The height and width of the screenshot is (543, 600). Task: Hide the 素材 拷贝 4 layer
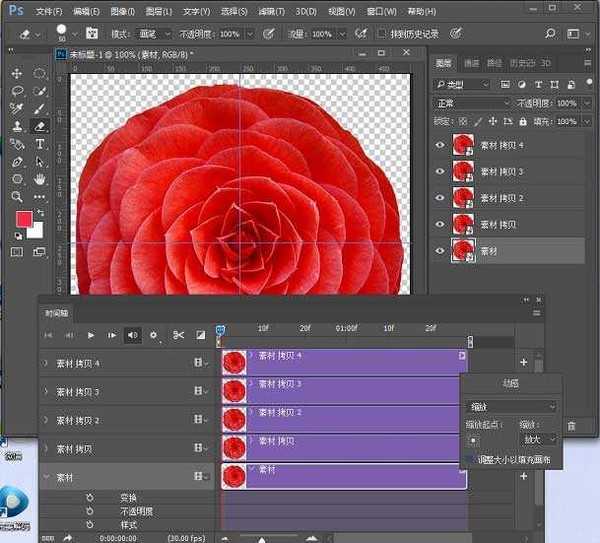[x=441, y=145]
